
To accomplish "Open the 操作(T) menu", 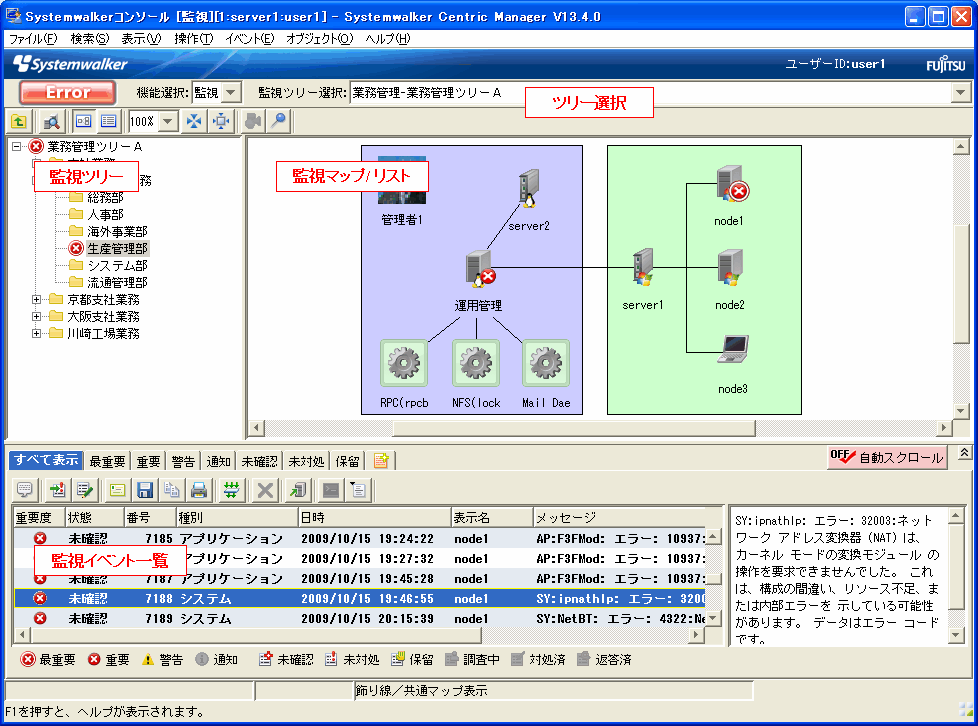I will point(193,39).
